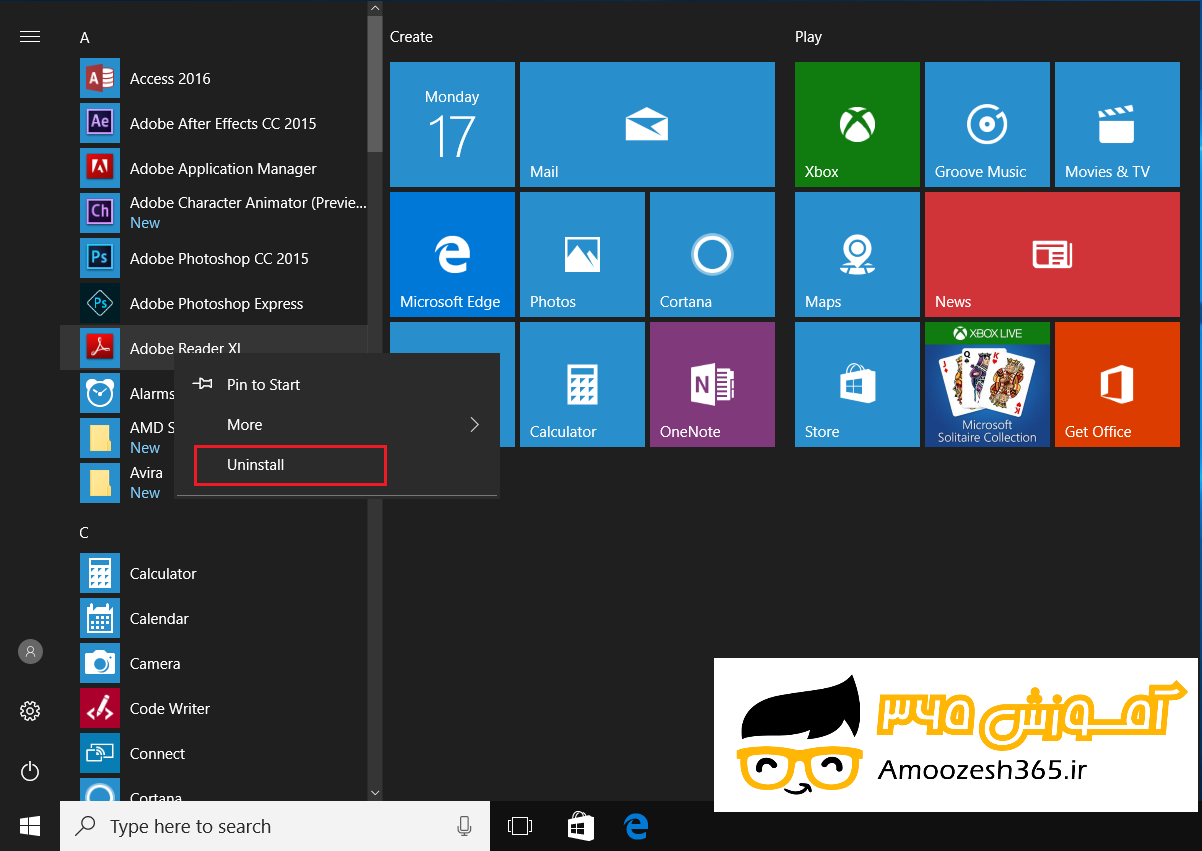
Task: Launch the Xbox tile
Action: pos(857,124)
